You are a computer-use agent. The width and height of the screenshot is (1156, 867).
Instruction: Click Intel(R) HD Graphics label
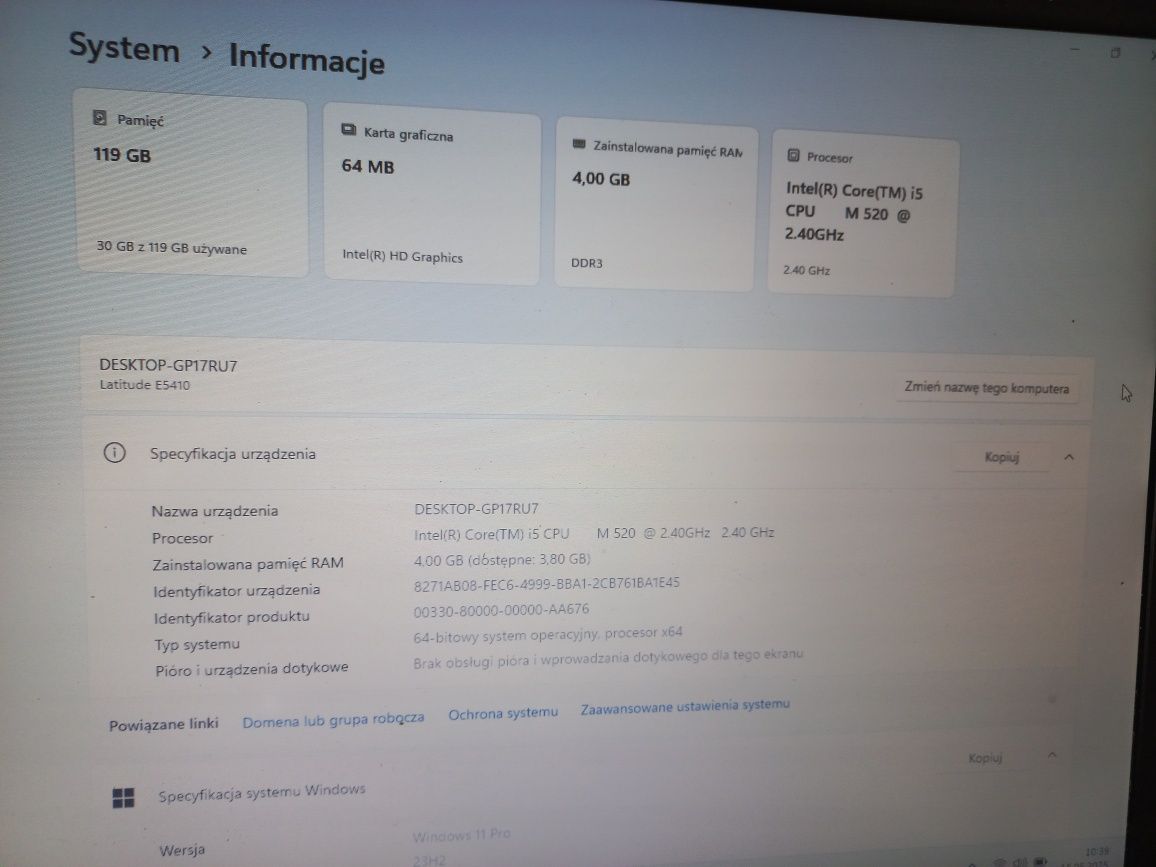click(x=403, y=256)
